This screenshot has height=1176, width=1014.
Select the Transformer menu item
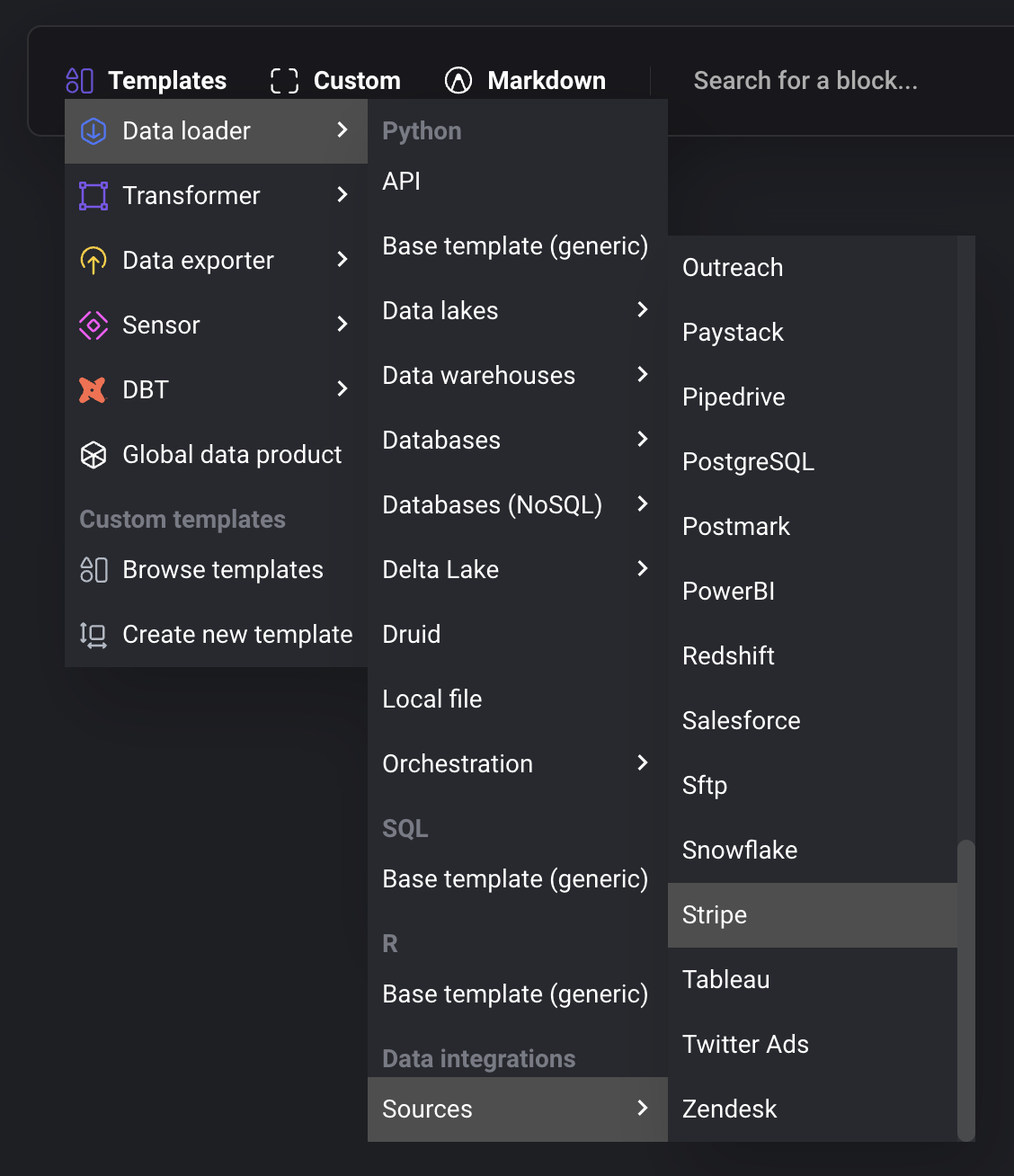click(216, 196)
